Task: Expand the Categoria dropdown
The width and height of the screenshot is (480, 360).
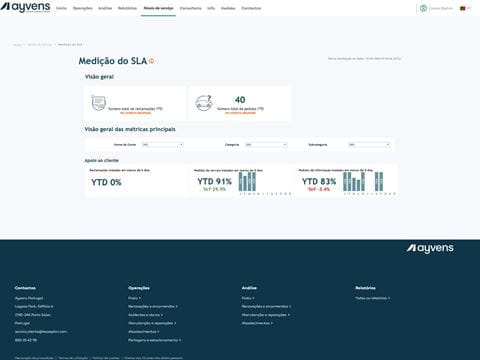Action: pyautogui.click(x=266, y=145)
